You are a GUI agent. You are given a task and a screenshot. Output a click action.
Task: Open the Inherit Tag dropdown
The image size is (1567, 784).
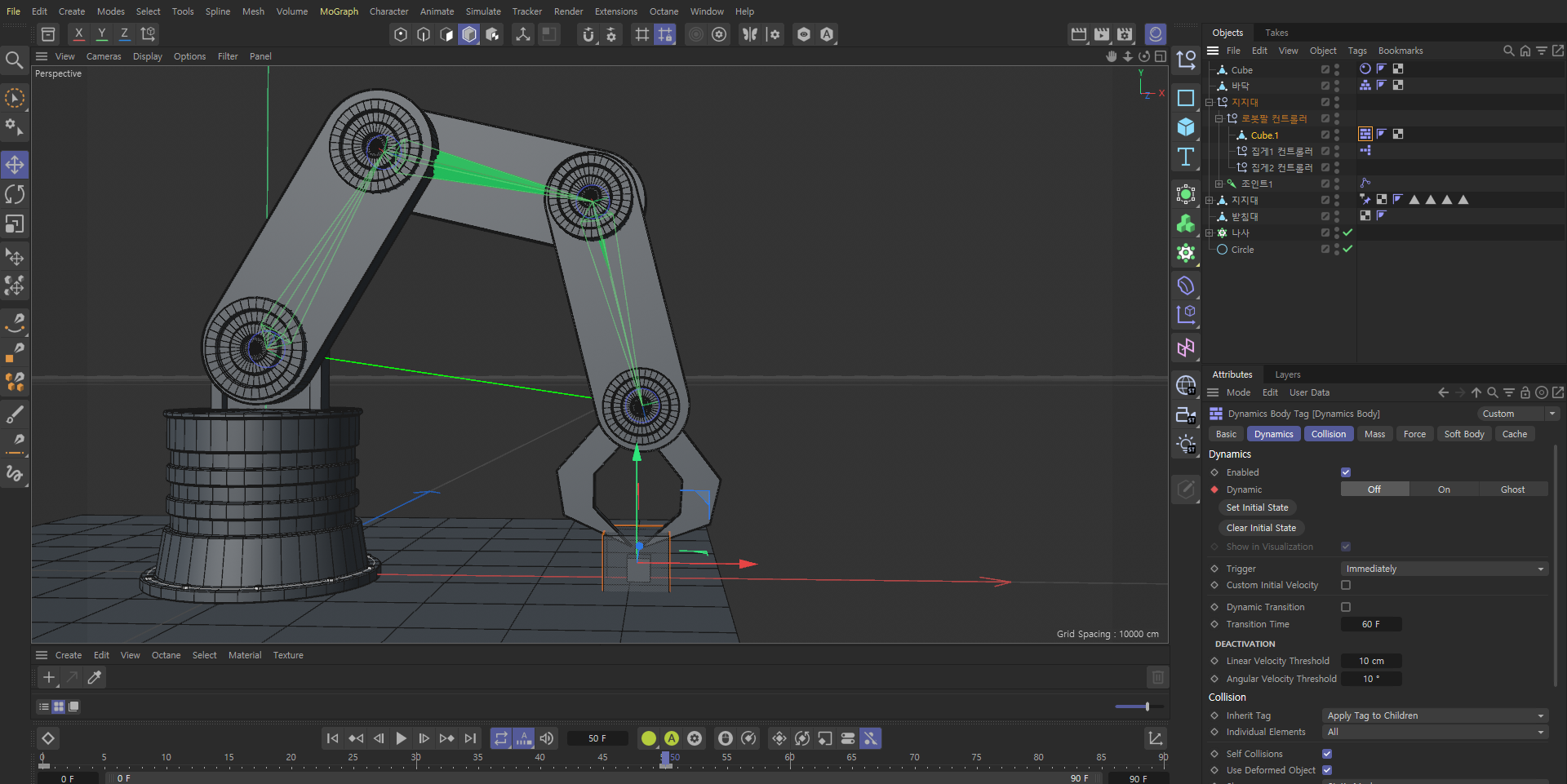[x=1435, y=715]
